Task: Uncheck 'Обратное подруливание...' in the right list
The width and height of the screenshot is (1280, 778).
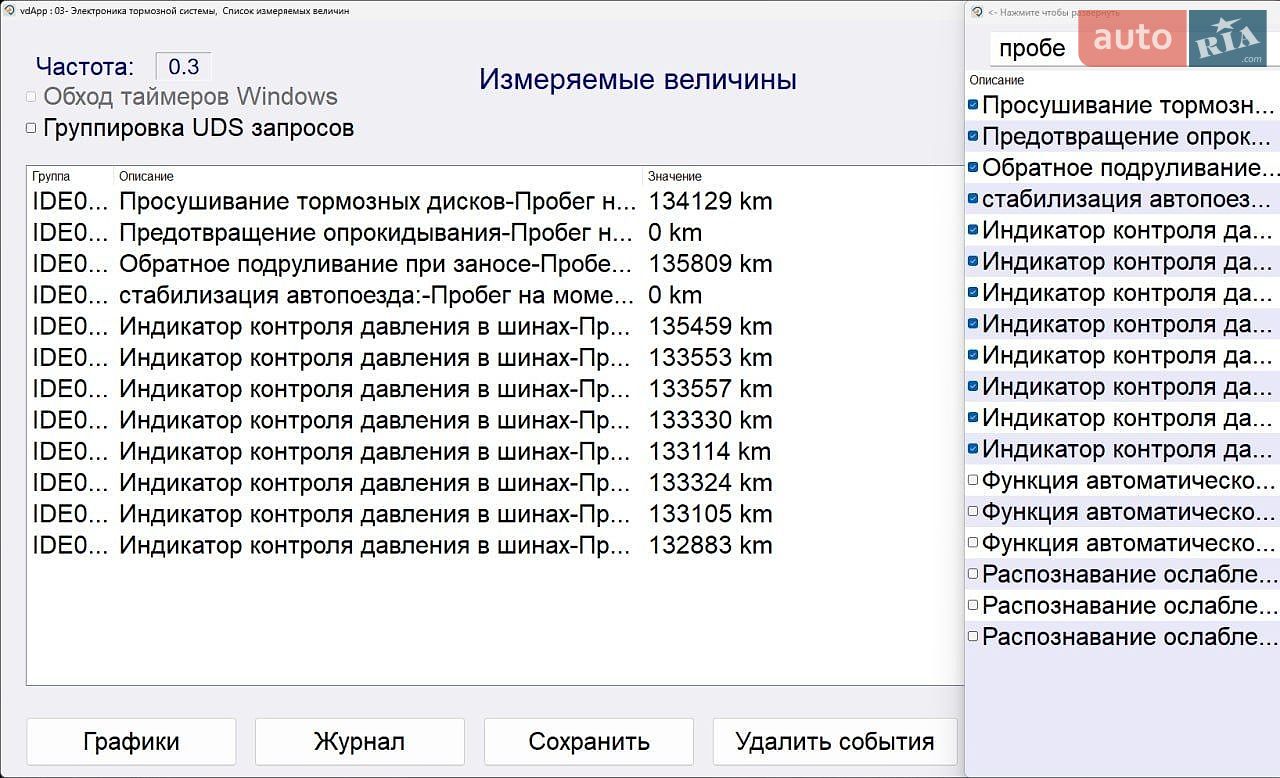Action: 973,168
